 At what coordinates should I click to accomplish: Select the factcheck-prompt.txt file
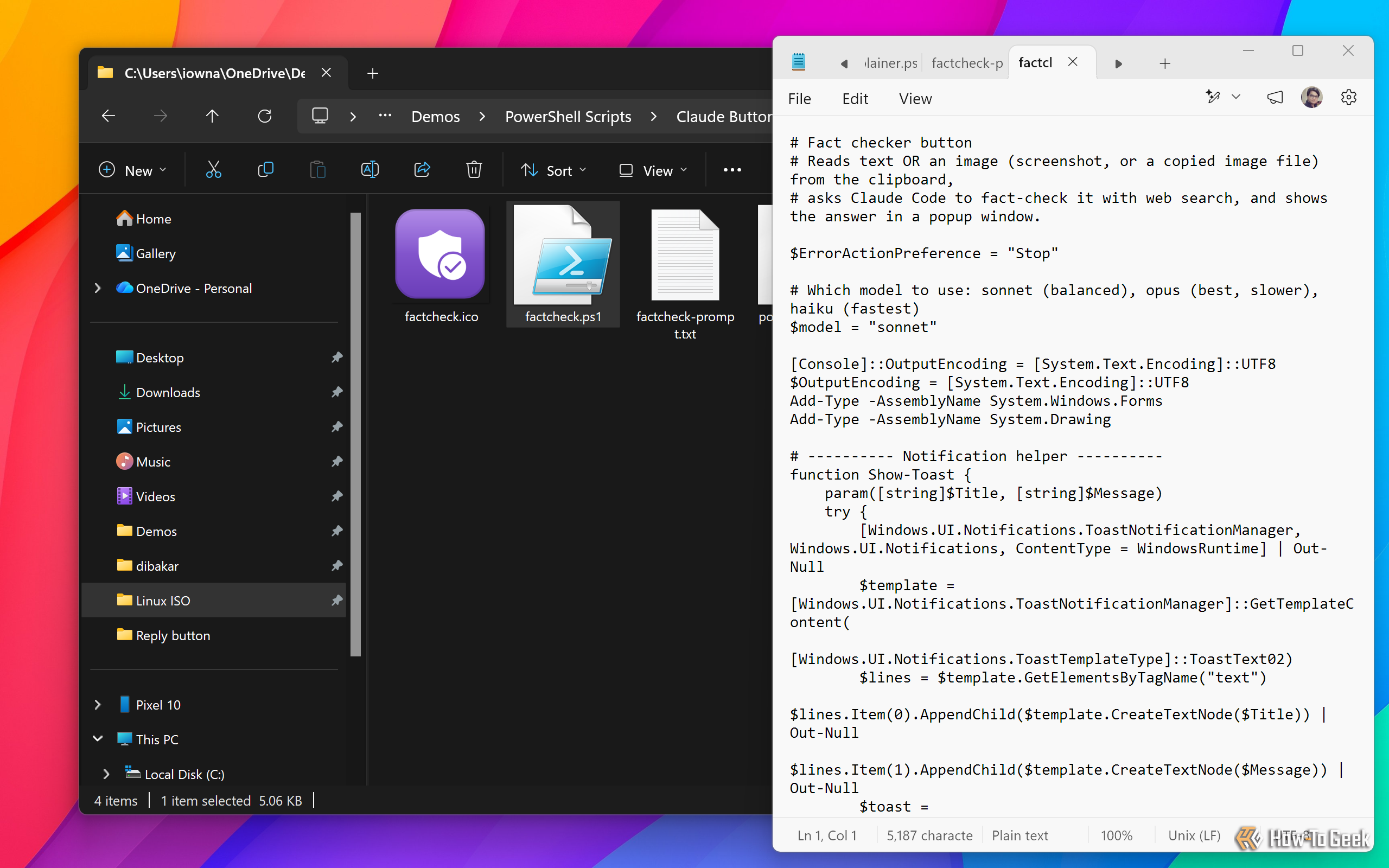(685, 274)
